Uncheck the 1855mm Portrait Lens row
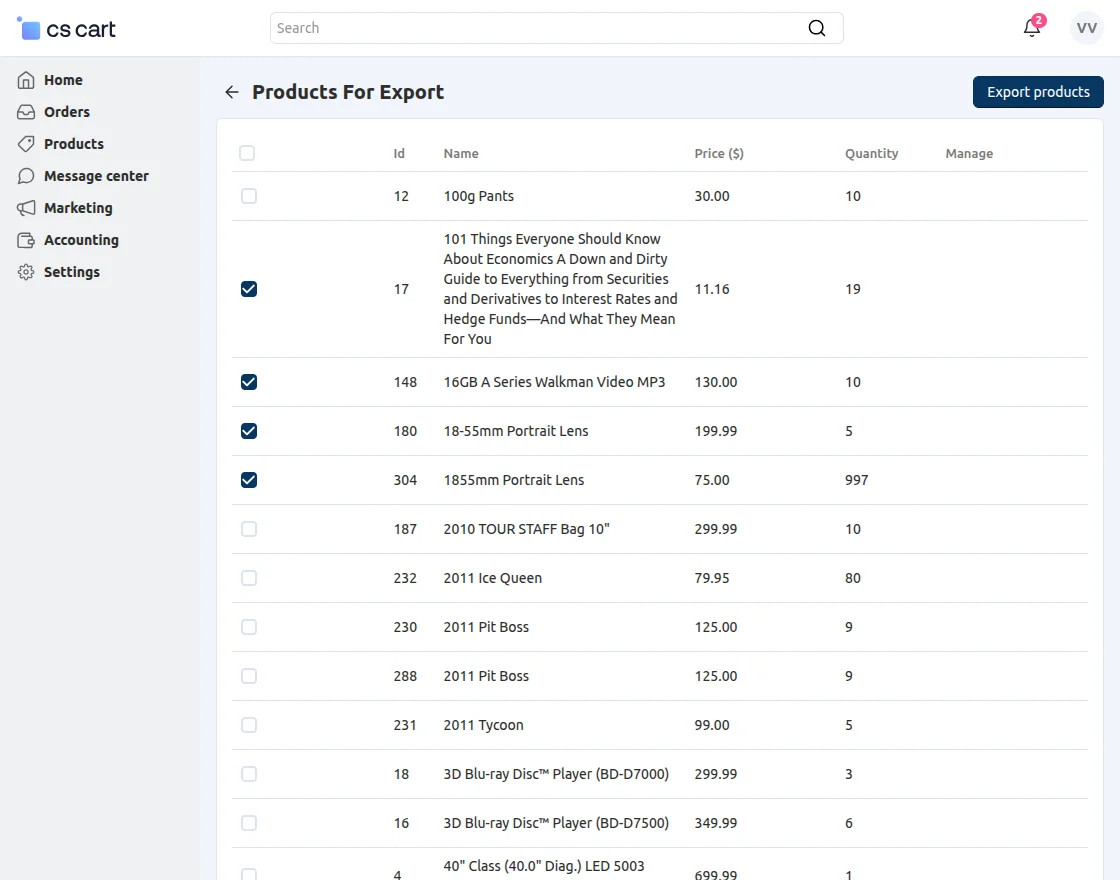Viewport: 1120px width, 880px height. 248,479
